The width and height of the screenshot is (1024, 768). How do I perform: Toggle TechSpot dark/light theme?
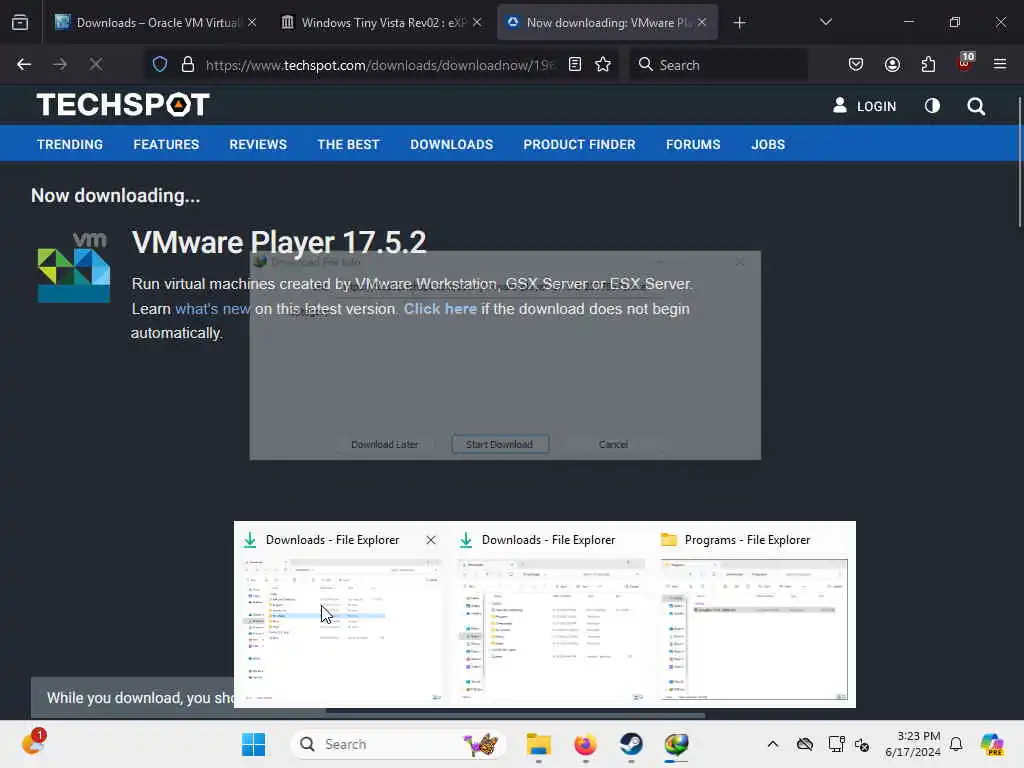[933, 106]
